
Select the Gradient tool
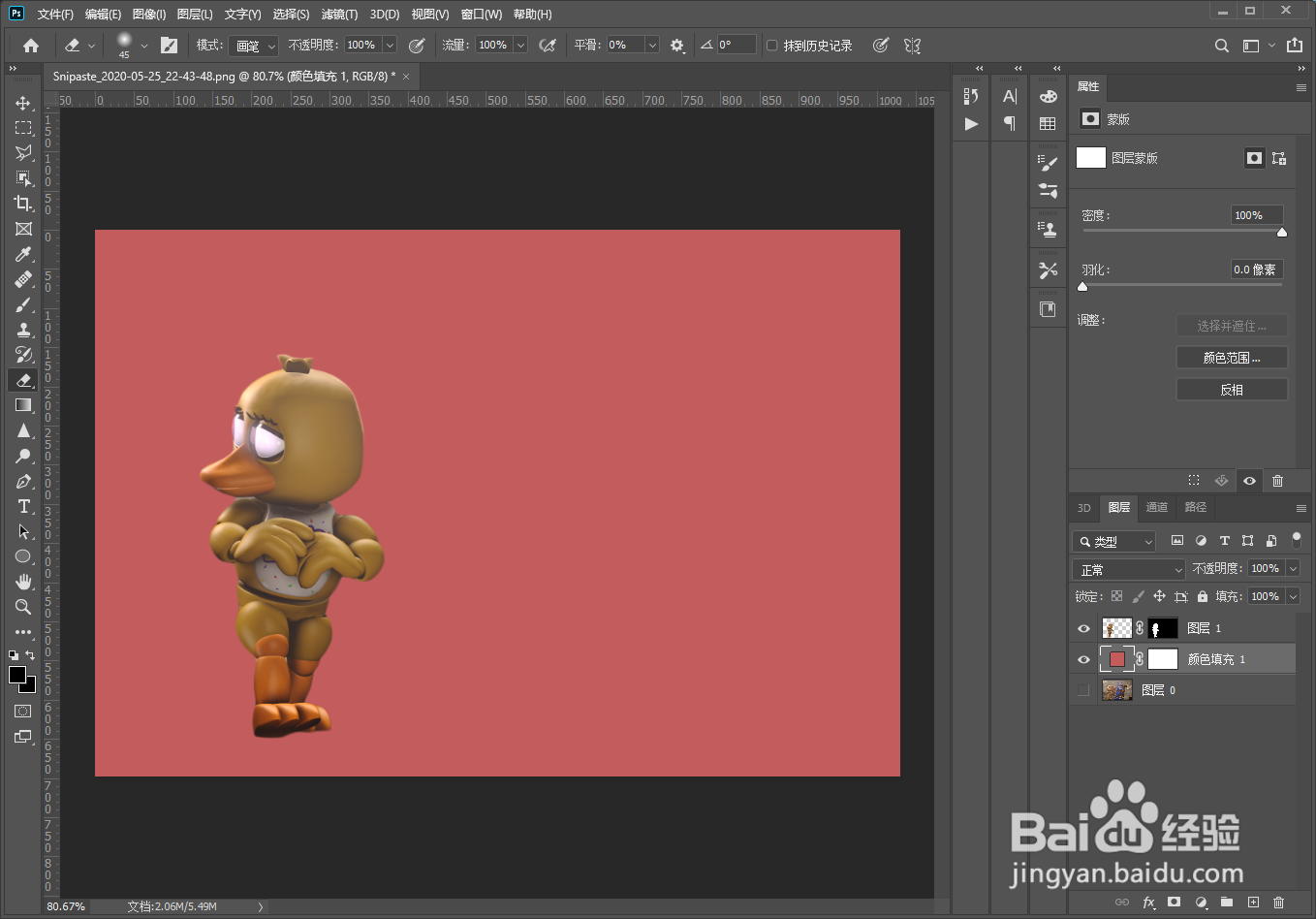point(23,405)
